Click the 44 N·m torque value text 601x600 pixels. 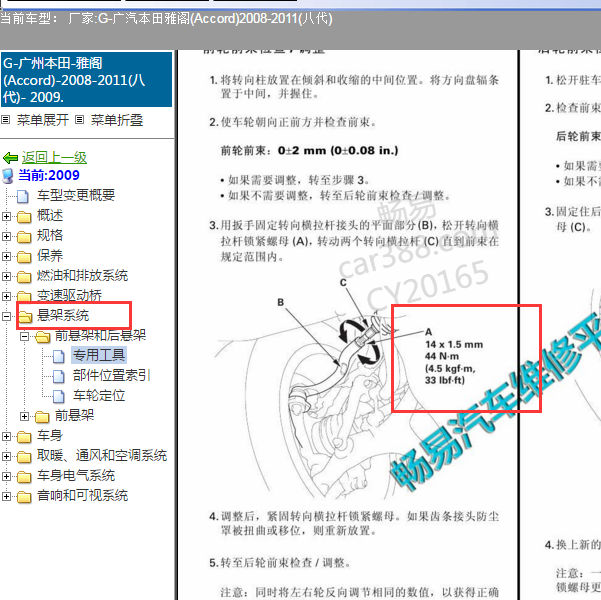click(442, 356)
